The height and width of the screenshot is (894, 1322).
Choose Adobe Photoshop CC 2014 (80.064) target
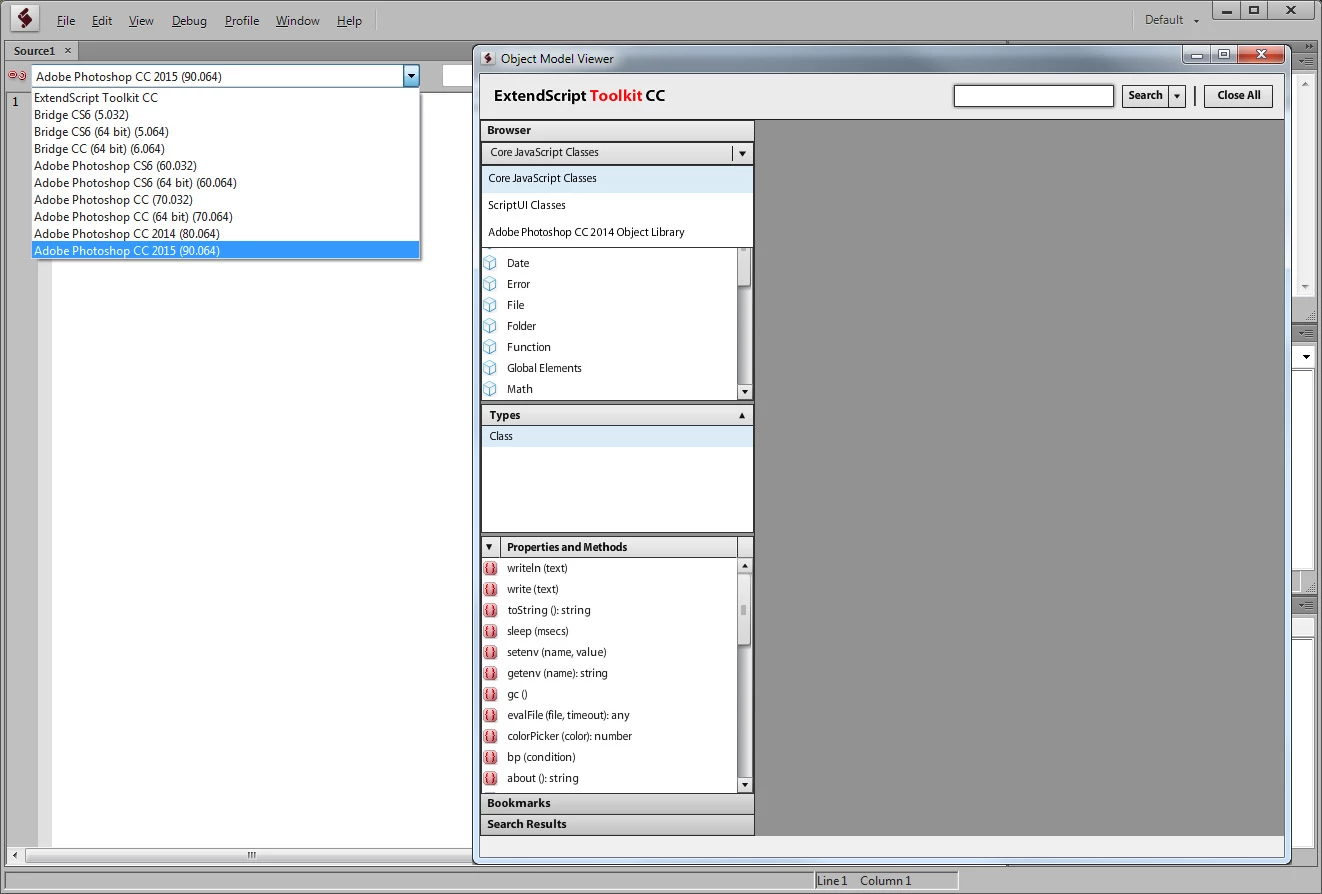click(x=225, y=234)
